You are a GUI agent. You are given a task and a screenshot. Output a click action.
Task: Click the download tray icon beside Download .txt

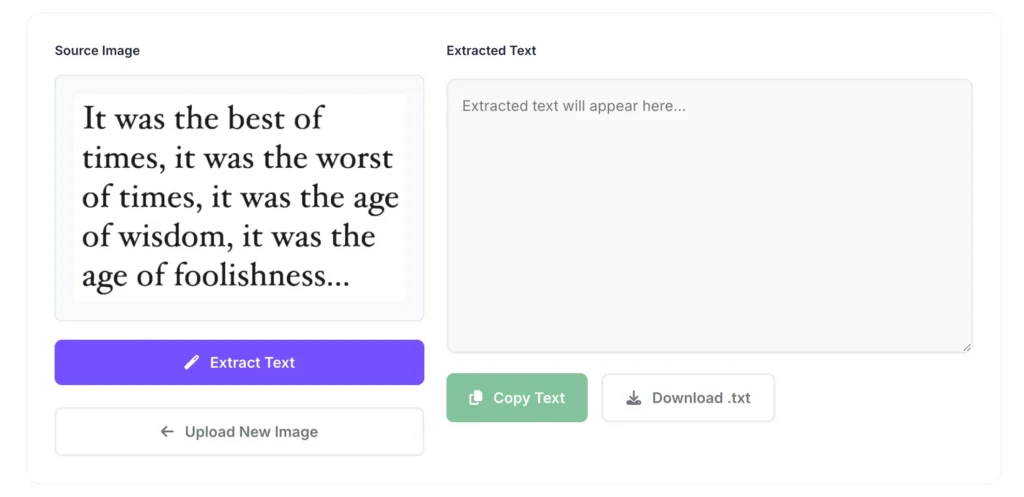coord(634,398)
